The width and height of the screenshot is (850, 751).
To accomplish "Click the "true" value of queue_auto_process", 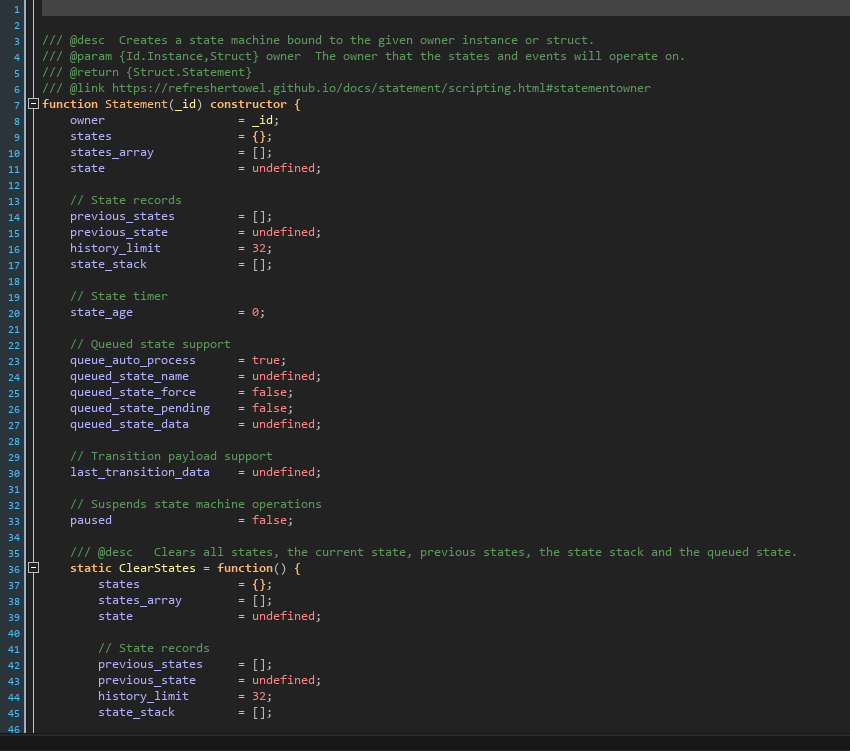I will 268,360.
